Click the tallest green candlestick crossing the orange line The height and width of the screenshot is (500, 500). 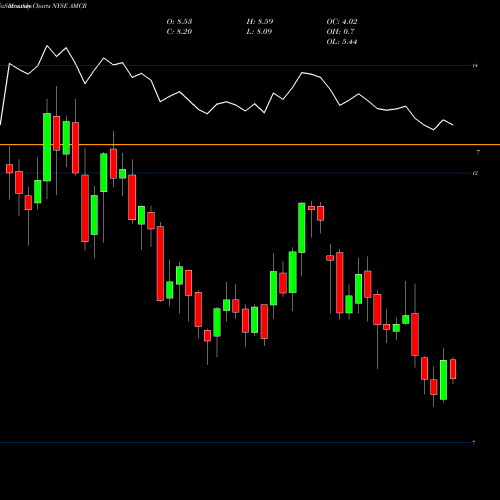[47, 147]
